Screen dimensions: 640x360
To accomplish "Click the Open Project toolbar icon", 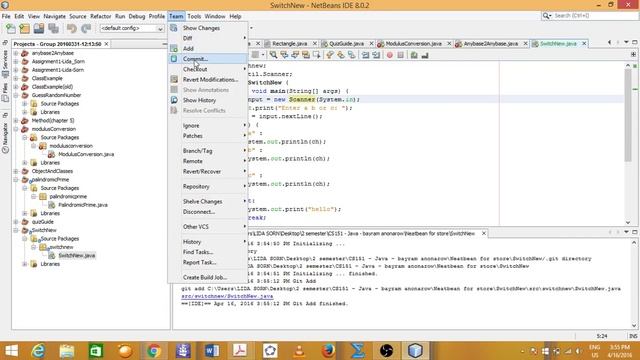I will click(39, 29).
